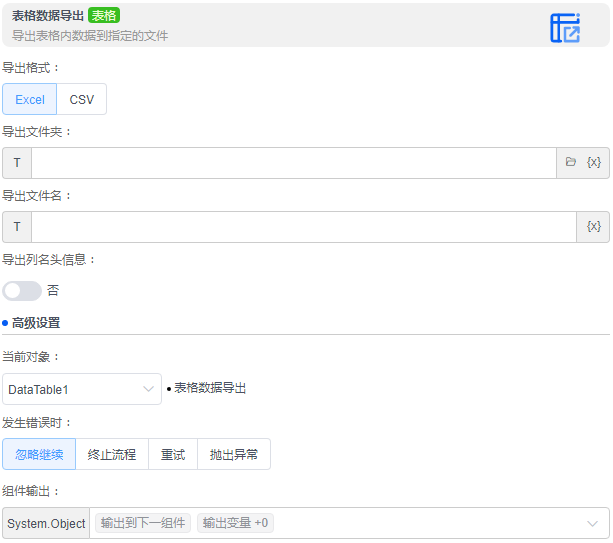Open folder browser for export folder

(x=570, y=162)
